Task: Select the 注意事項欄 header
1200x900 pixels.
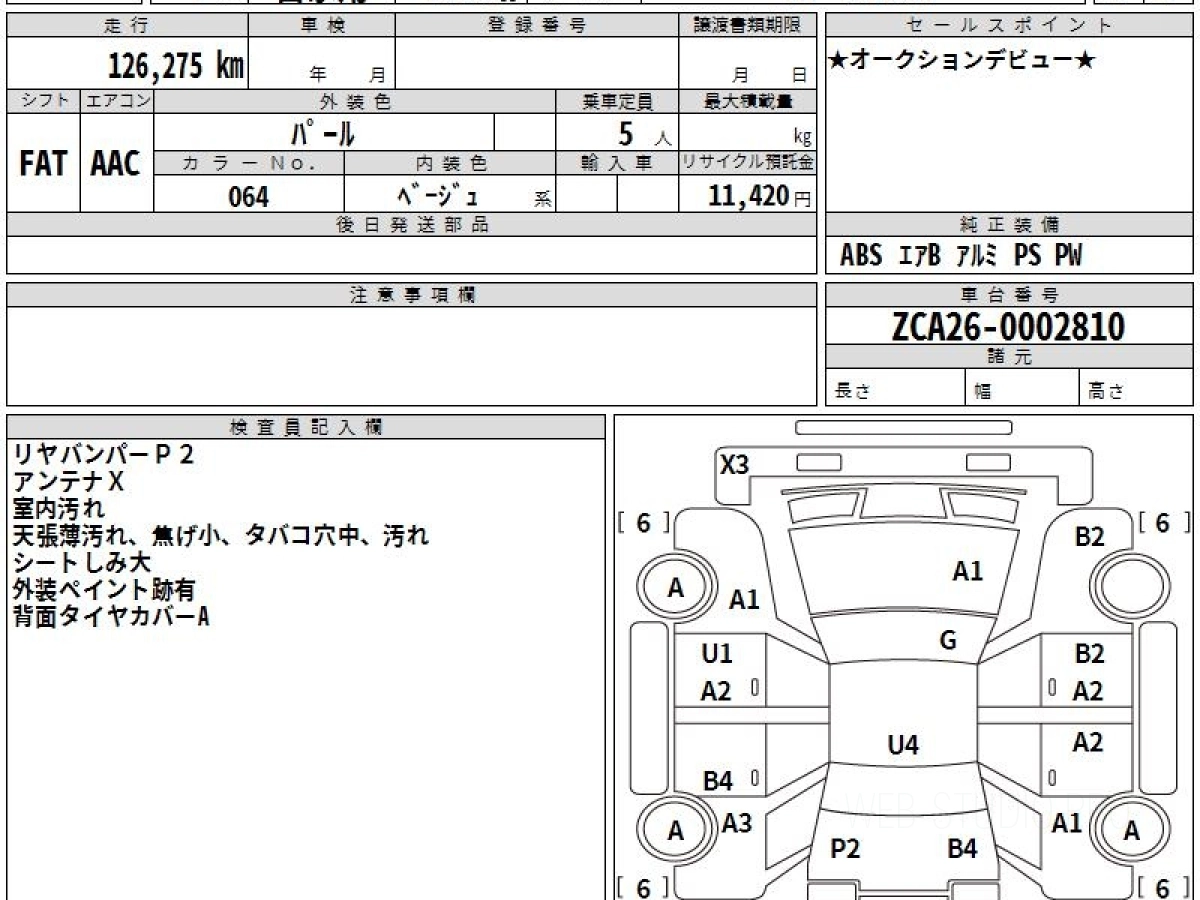Action: pos(411,295)
